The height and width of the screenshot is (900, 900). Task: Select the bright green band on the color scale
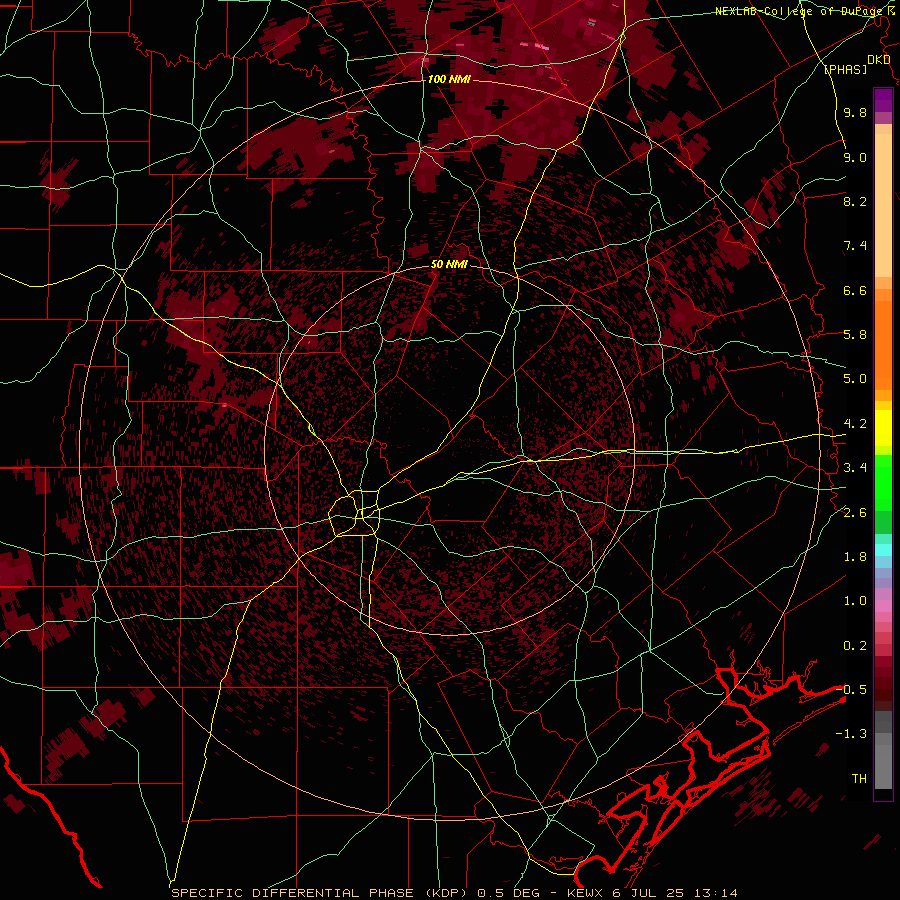pyautogui.click(x=883, y=482)
